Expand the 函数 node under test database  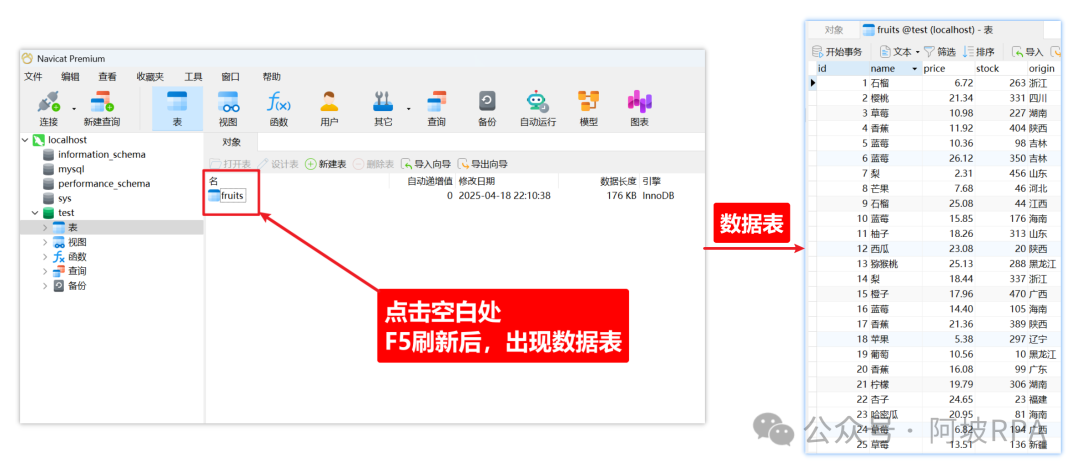pyautogui.click(x=45, y=257)
